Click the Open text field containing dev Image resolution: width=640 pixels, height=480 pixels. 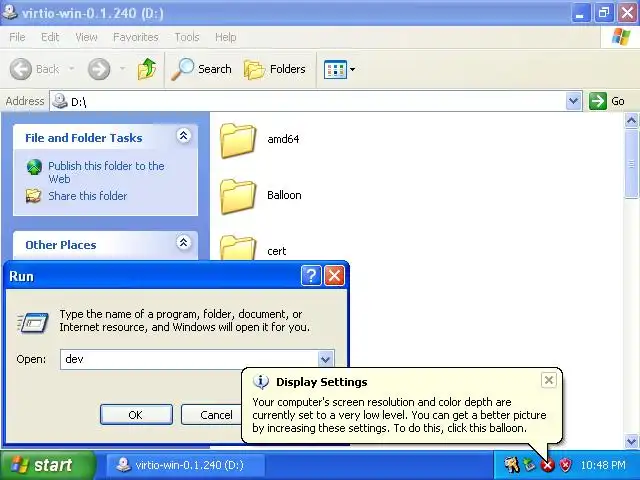(189, 359)
